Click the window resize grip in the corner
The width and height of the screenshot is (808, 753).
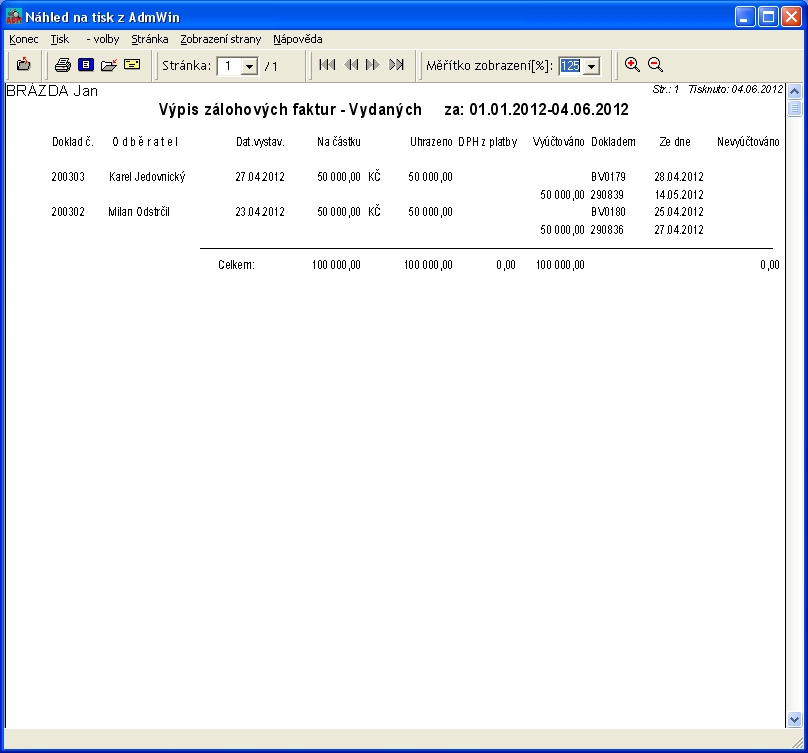[x=800, y=743]
